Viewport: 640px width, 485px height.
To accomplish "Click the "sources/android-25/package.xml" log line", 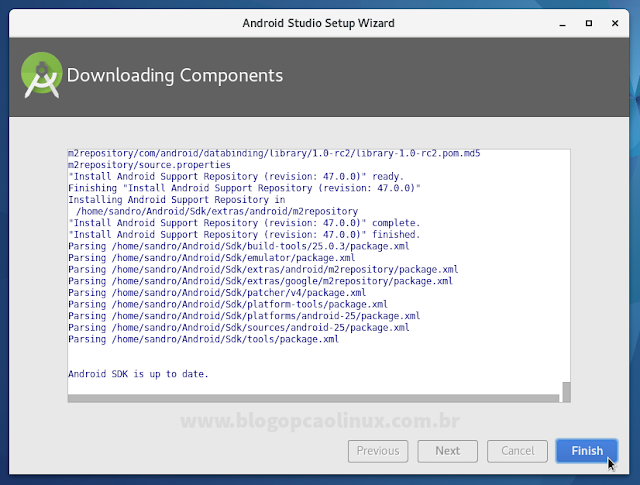I will [x=239, y=327].
